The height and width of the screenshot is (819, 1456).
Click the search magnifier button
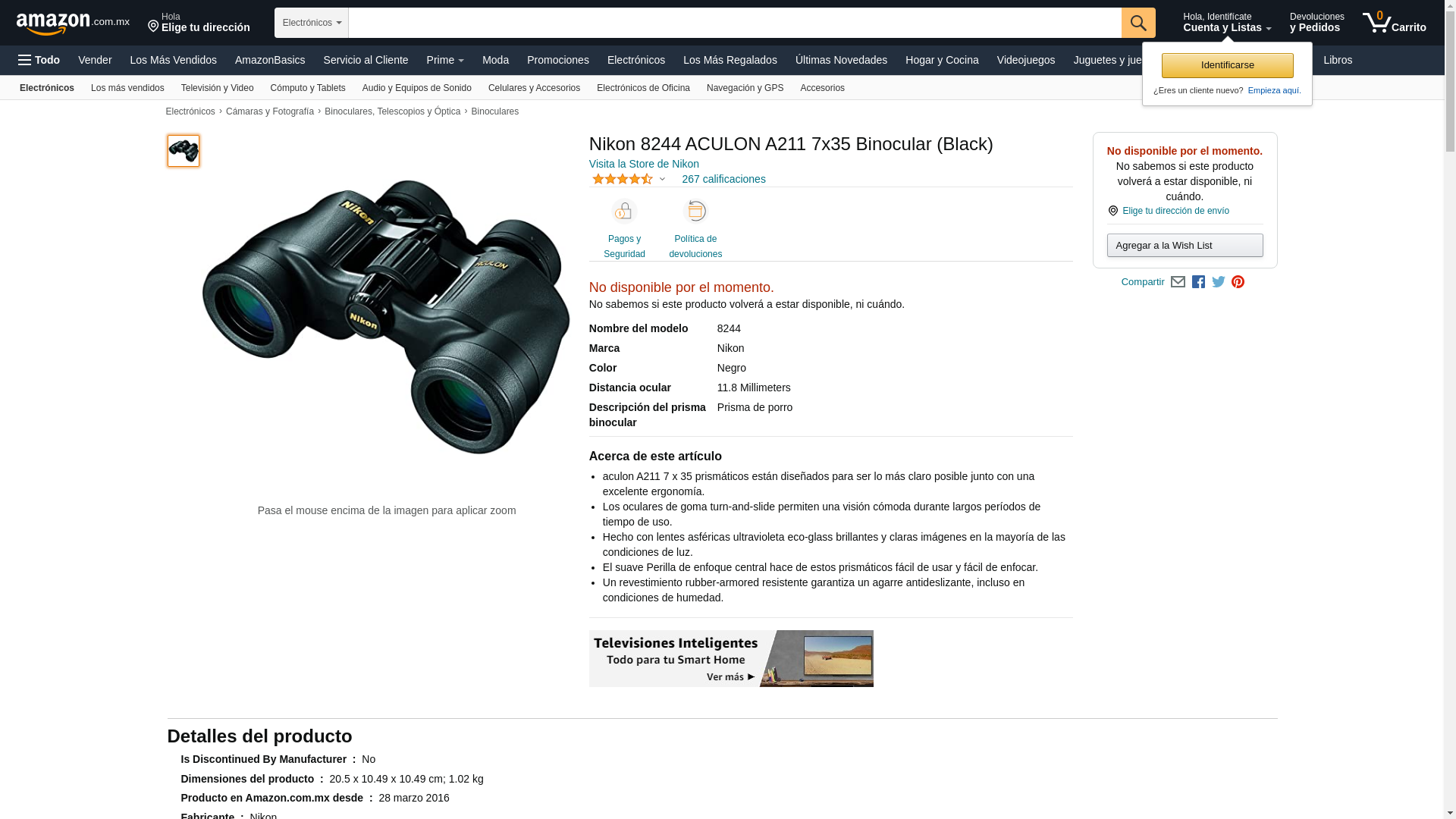(x=1138, y=23)
